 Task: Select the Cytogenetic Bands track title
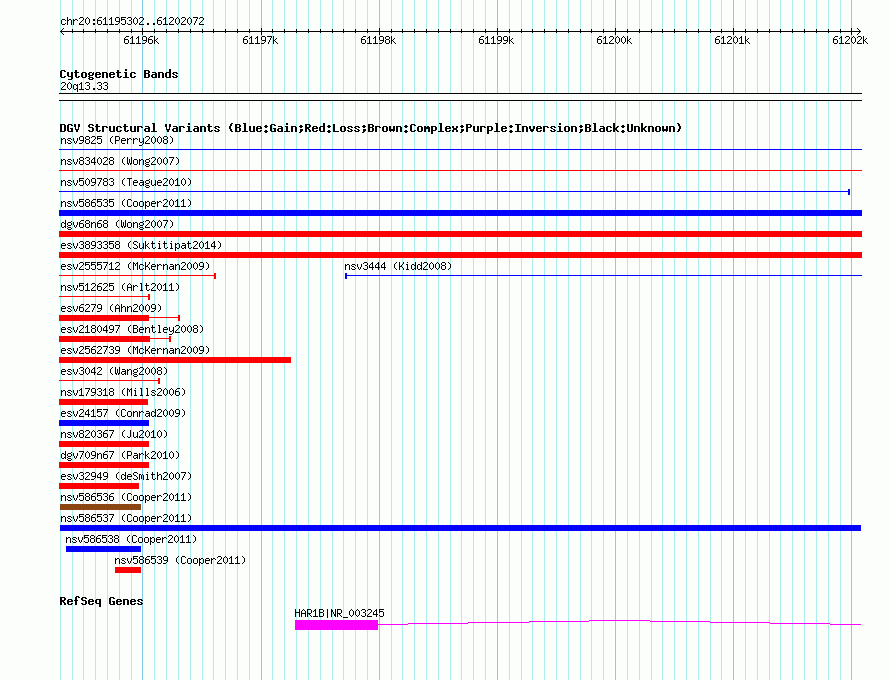(x=119, y=74)
